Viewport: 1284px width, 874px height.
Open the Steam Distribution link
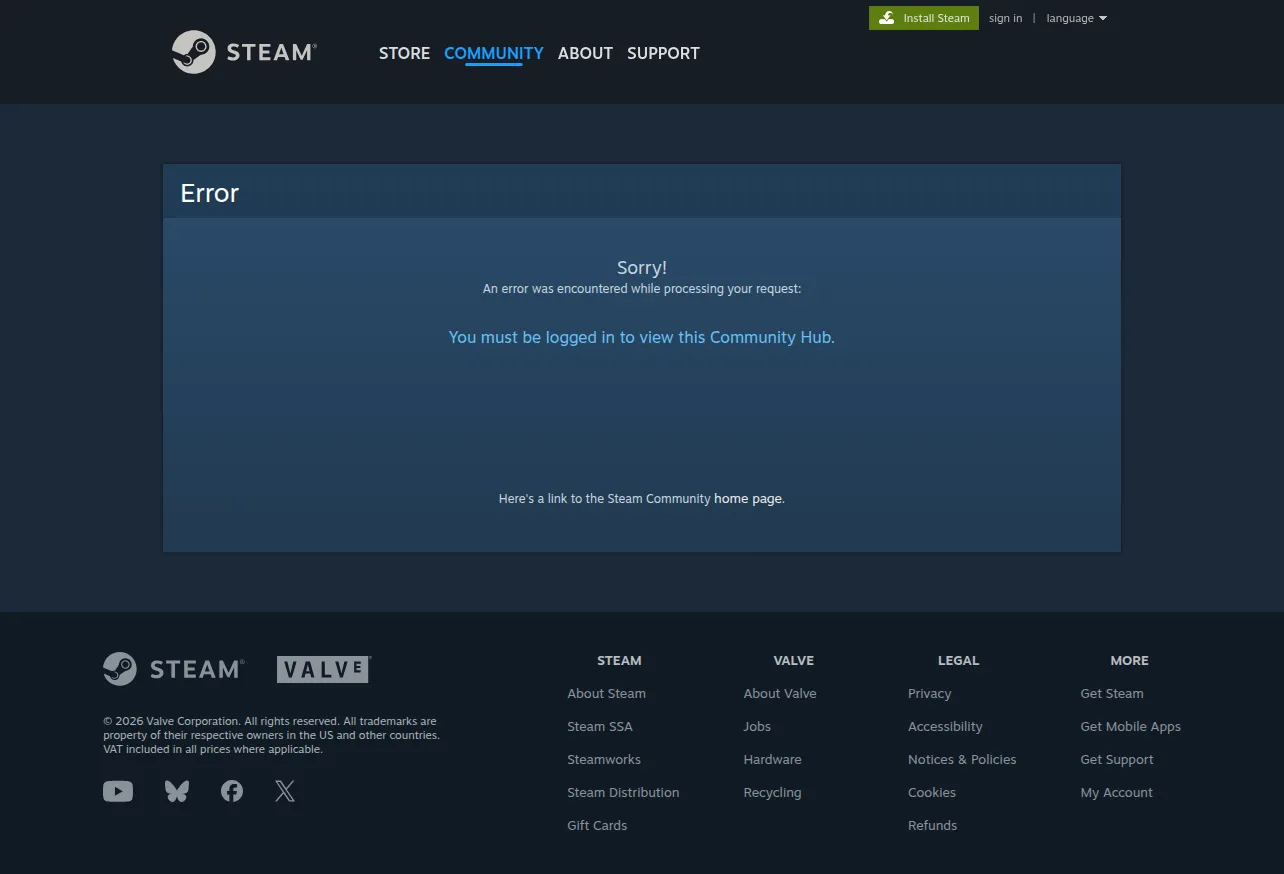pyautogui.click(x=623, y=792)
